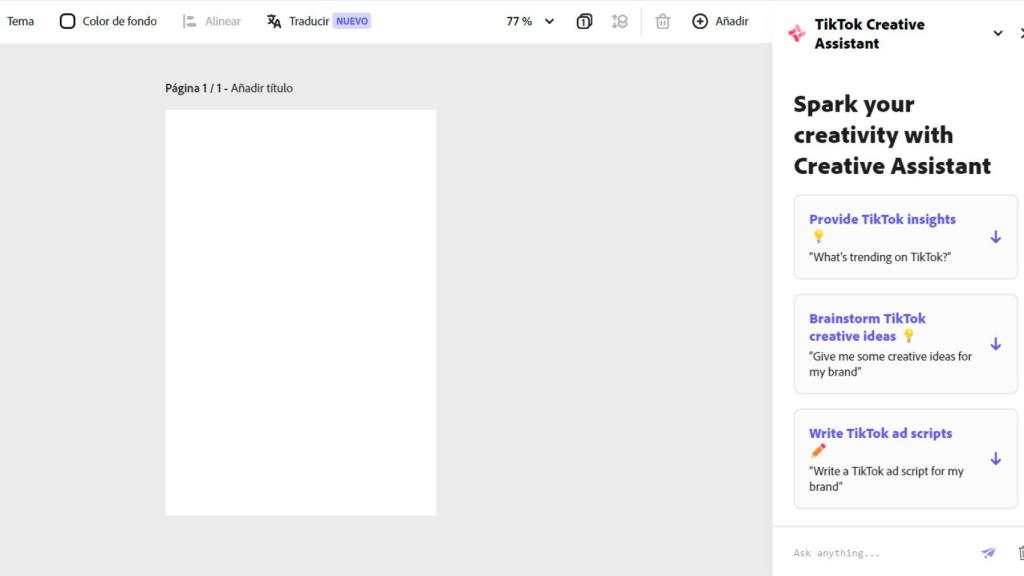
Task: Click the Alinear align icon
Action: tap(189, 21)
